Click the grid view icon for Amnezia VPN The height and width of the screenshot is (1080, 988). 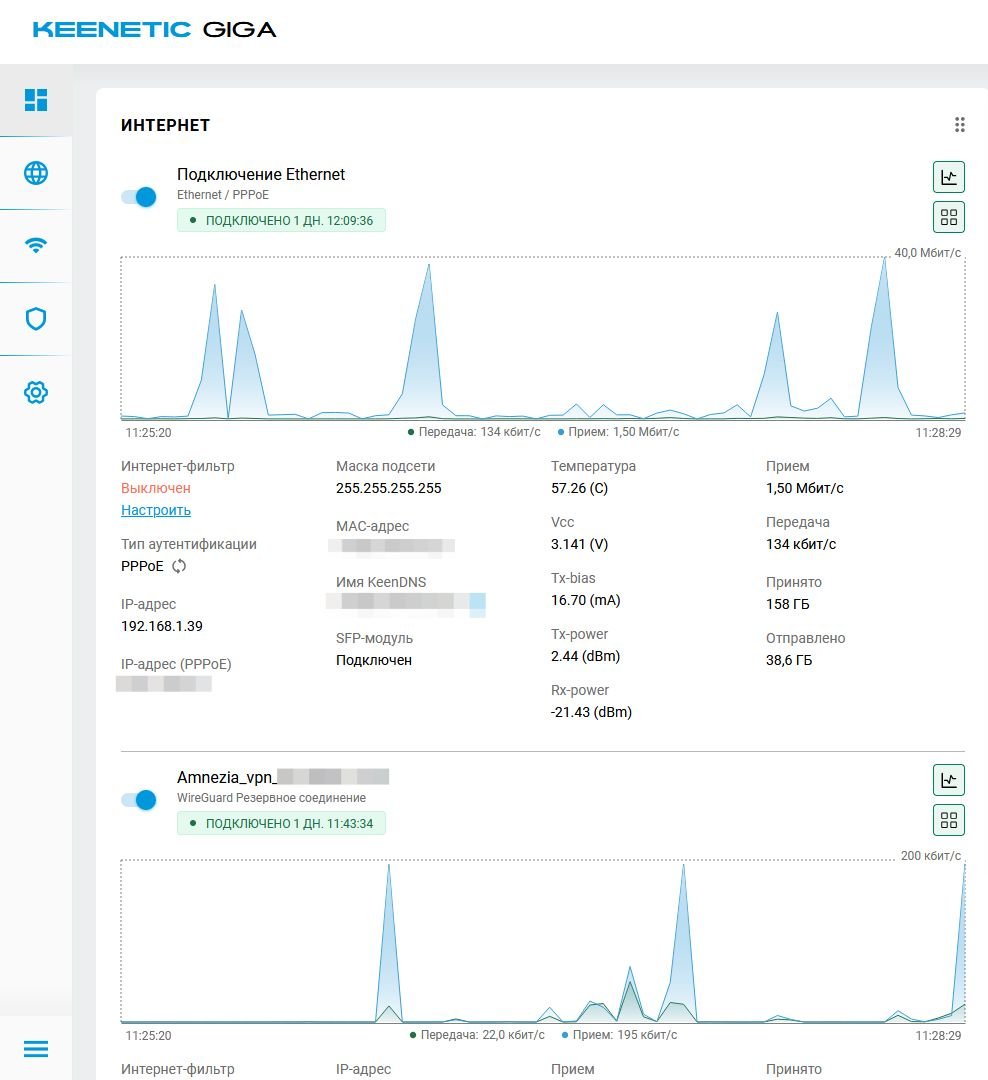tap(948, 820)
